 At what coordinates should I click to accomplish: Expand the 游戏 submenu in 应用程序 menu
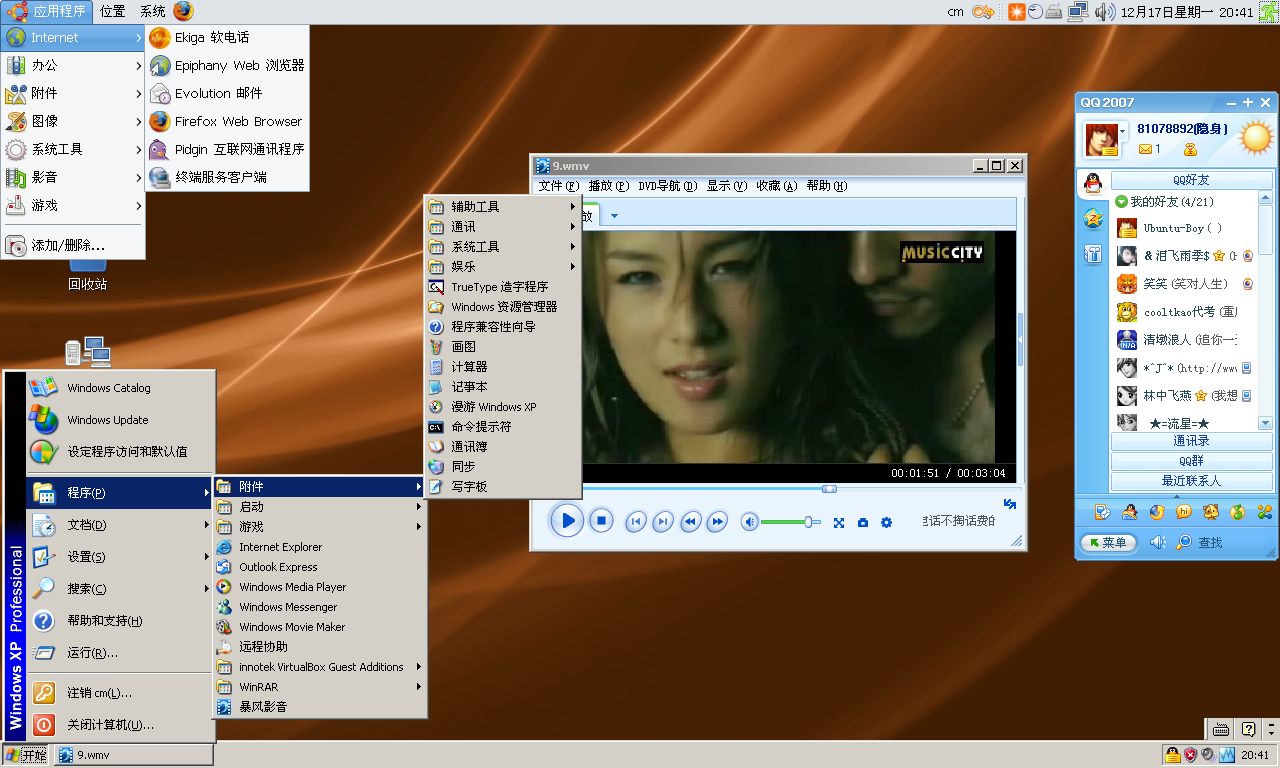pyautogui.click(x=73, y=205)
